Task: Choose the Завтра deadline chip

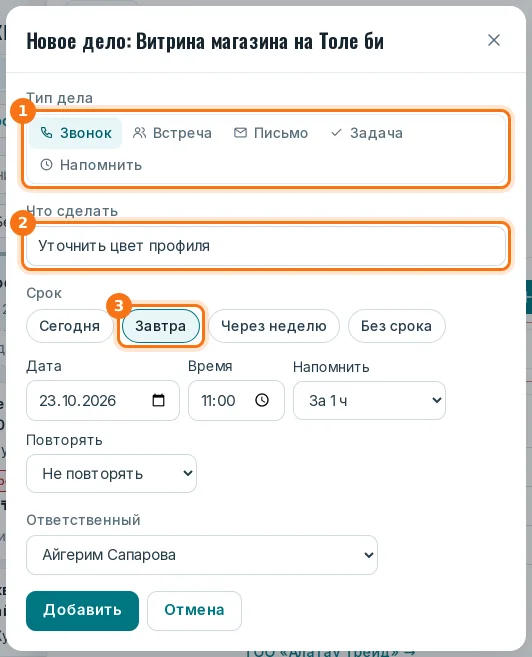Action: point(160,326)
